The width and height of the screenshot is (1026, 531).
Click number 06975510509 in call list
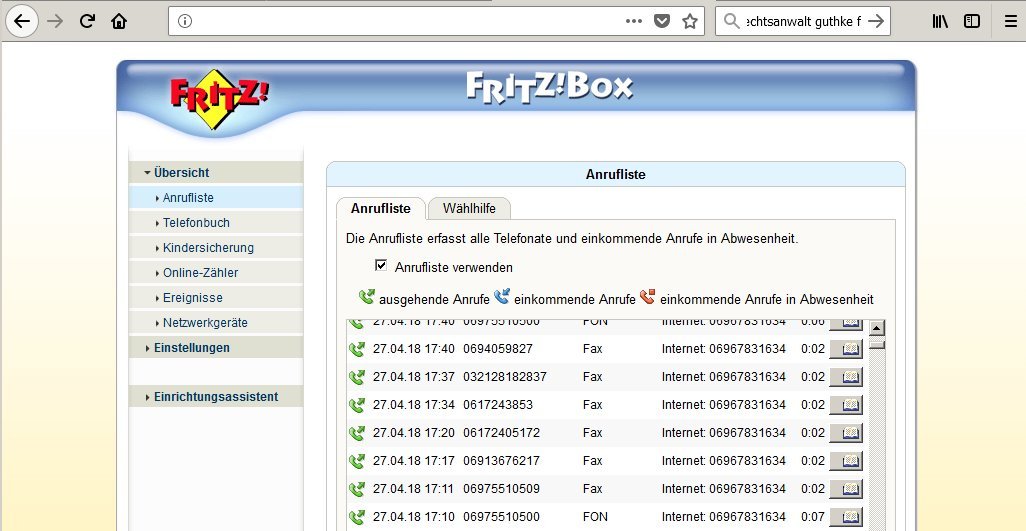(x=501, y=489)
